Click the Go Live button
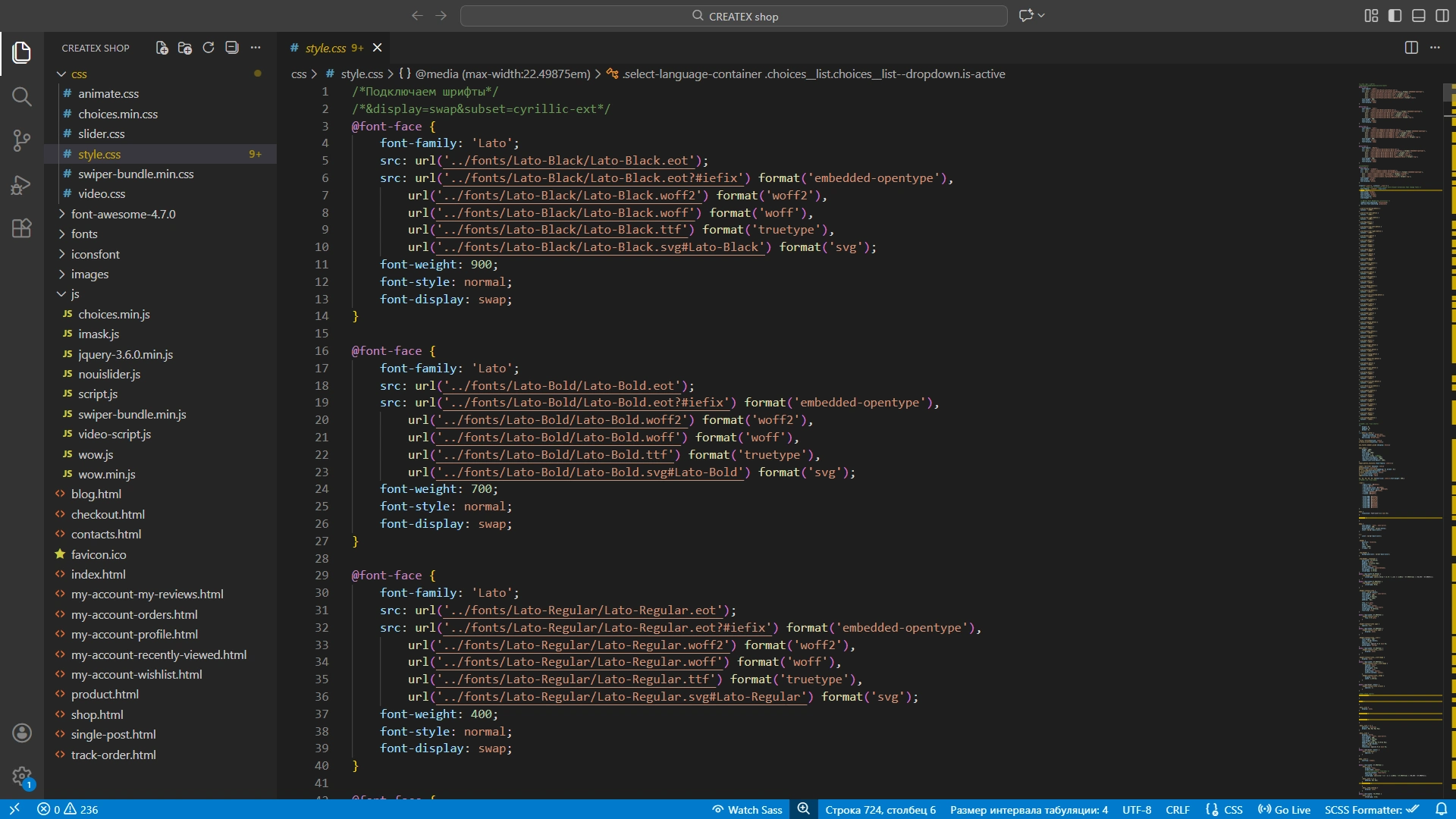1456x819 pixels. pos(1284,810)
